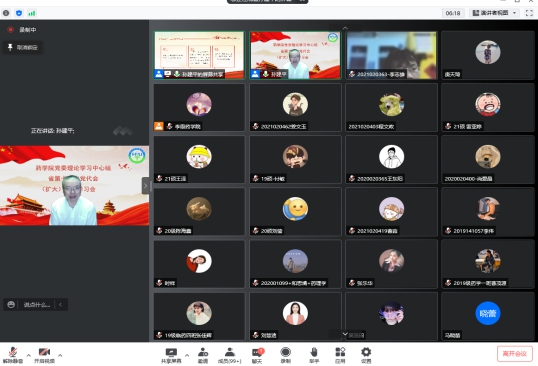Open the invite participants icon
Screen dimensions: 538x366
click(203, 355)
